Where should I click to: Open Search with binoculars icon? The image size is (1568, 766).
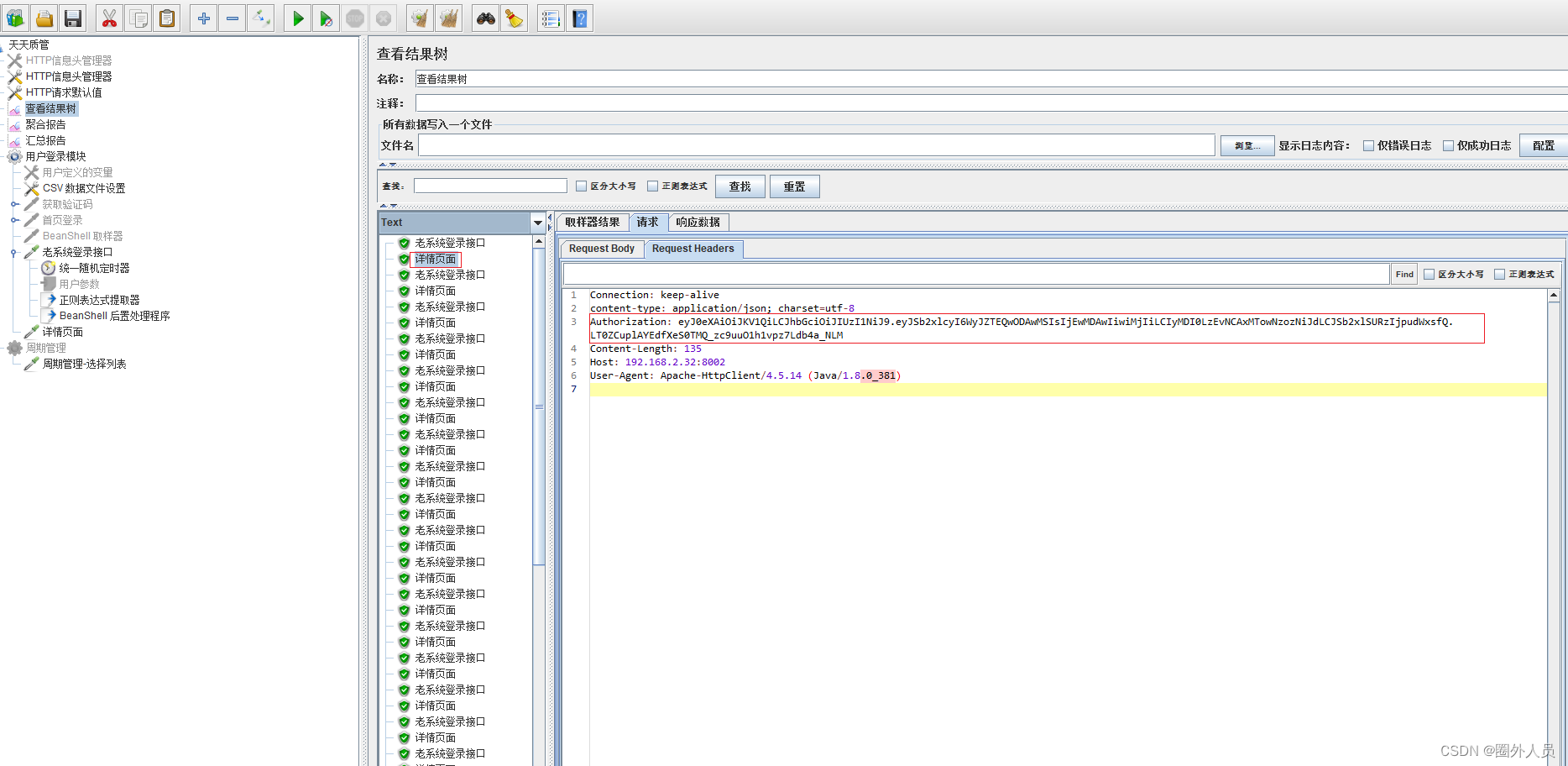[x=485, y=18]
